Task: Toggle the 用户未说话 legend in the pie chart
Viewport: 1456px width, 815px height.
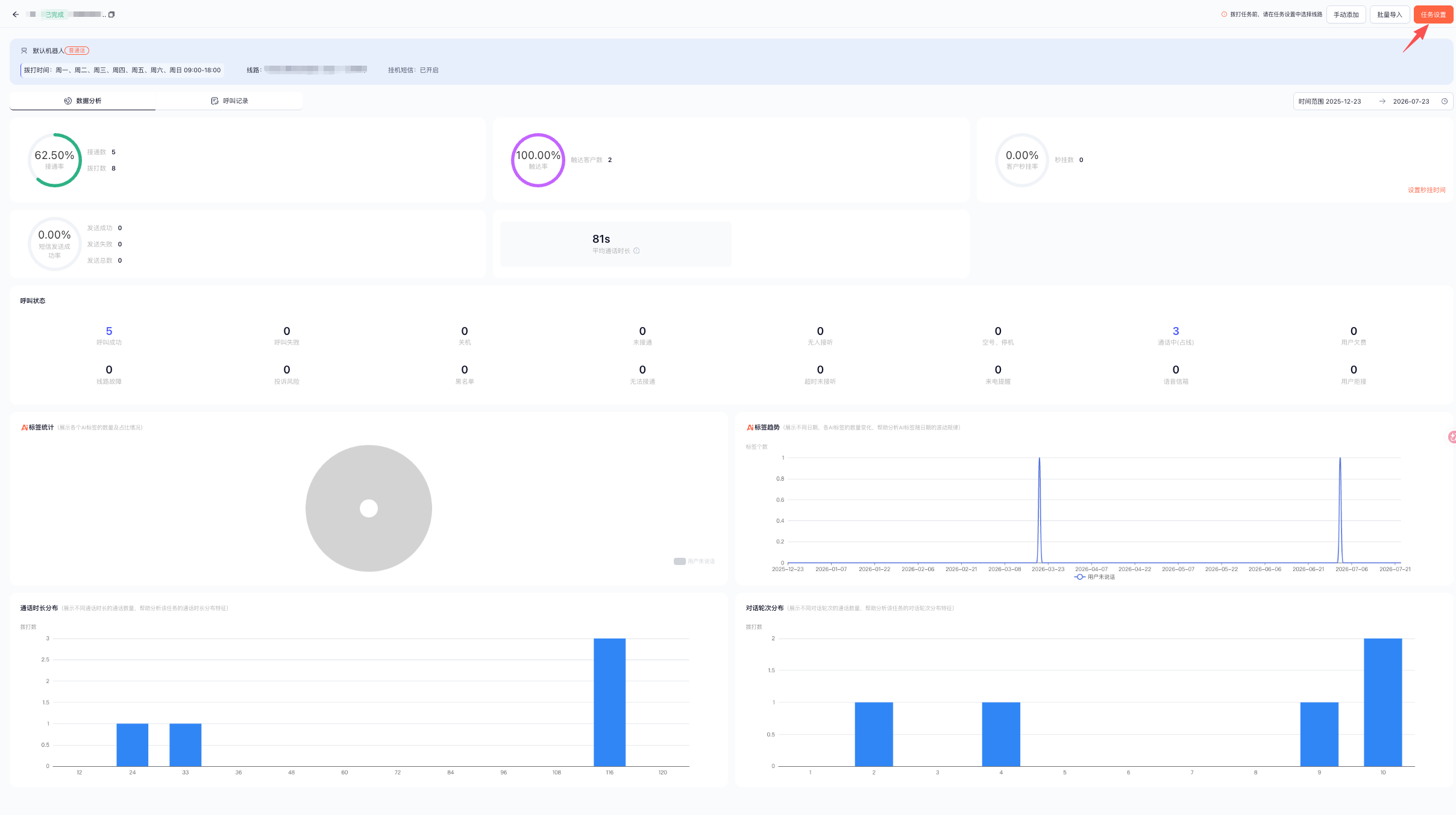Action: [x=694, y=561]
